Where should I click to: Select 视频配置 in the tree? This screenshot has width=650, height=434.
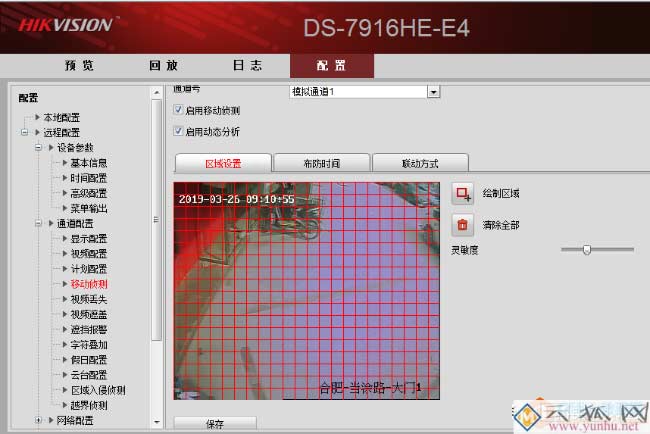89,254
